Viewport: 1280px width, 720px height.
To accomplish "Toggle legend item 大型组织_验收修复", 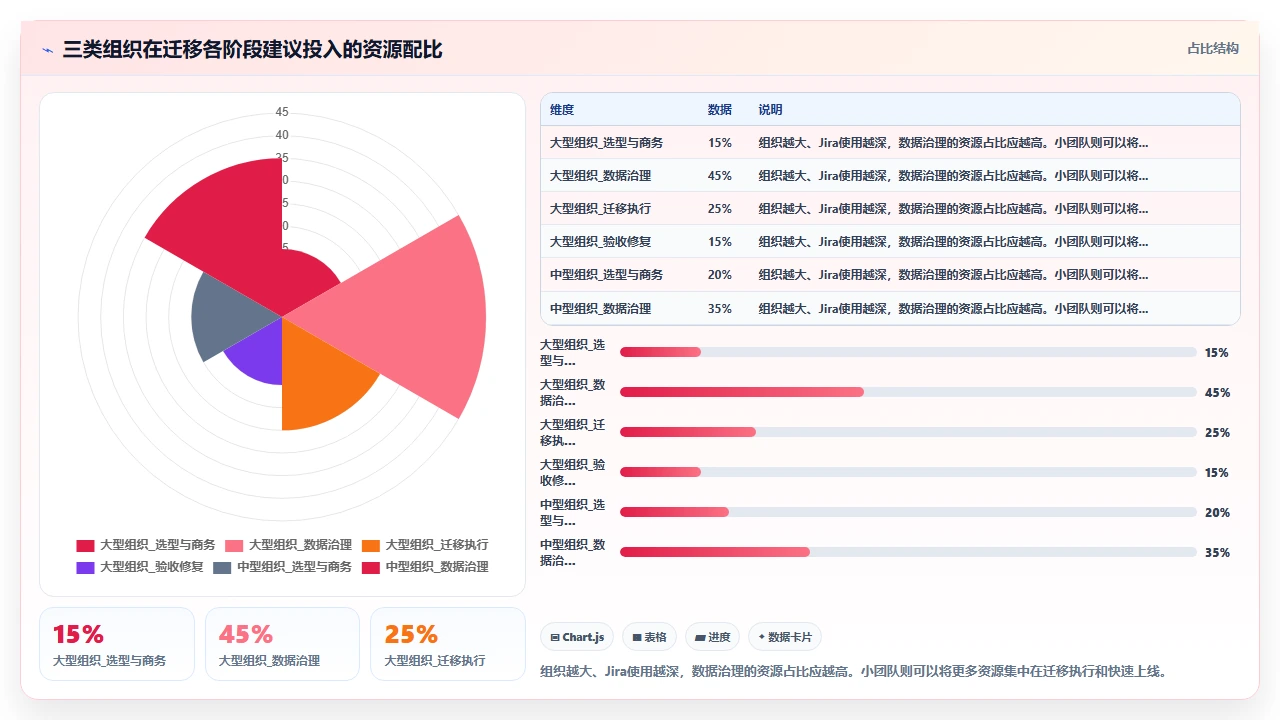I will point(140,567).
